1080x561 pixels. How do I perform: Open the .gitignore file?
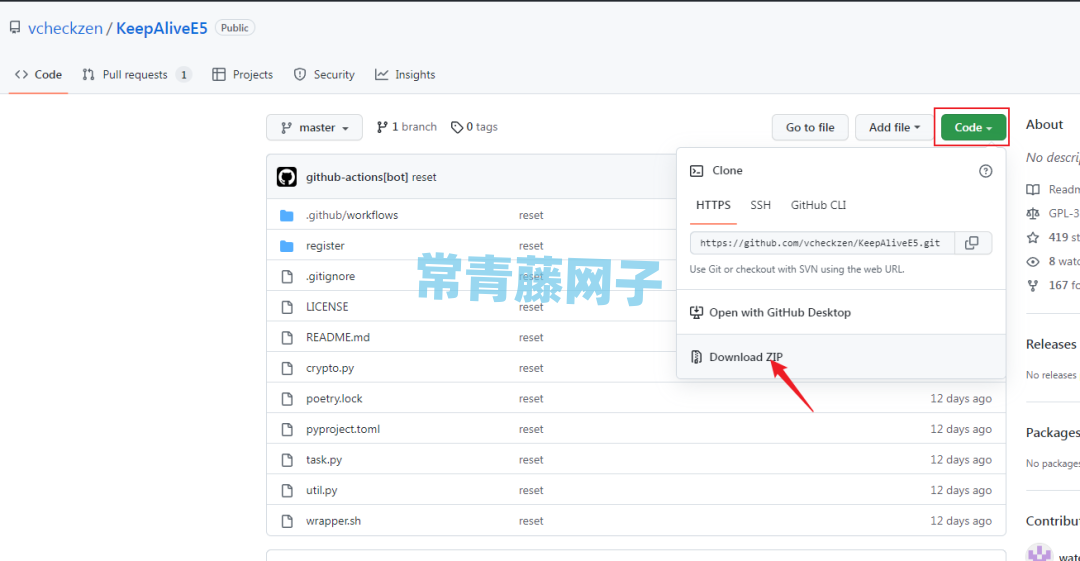click(x=331, y=276)
